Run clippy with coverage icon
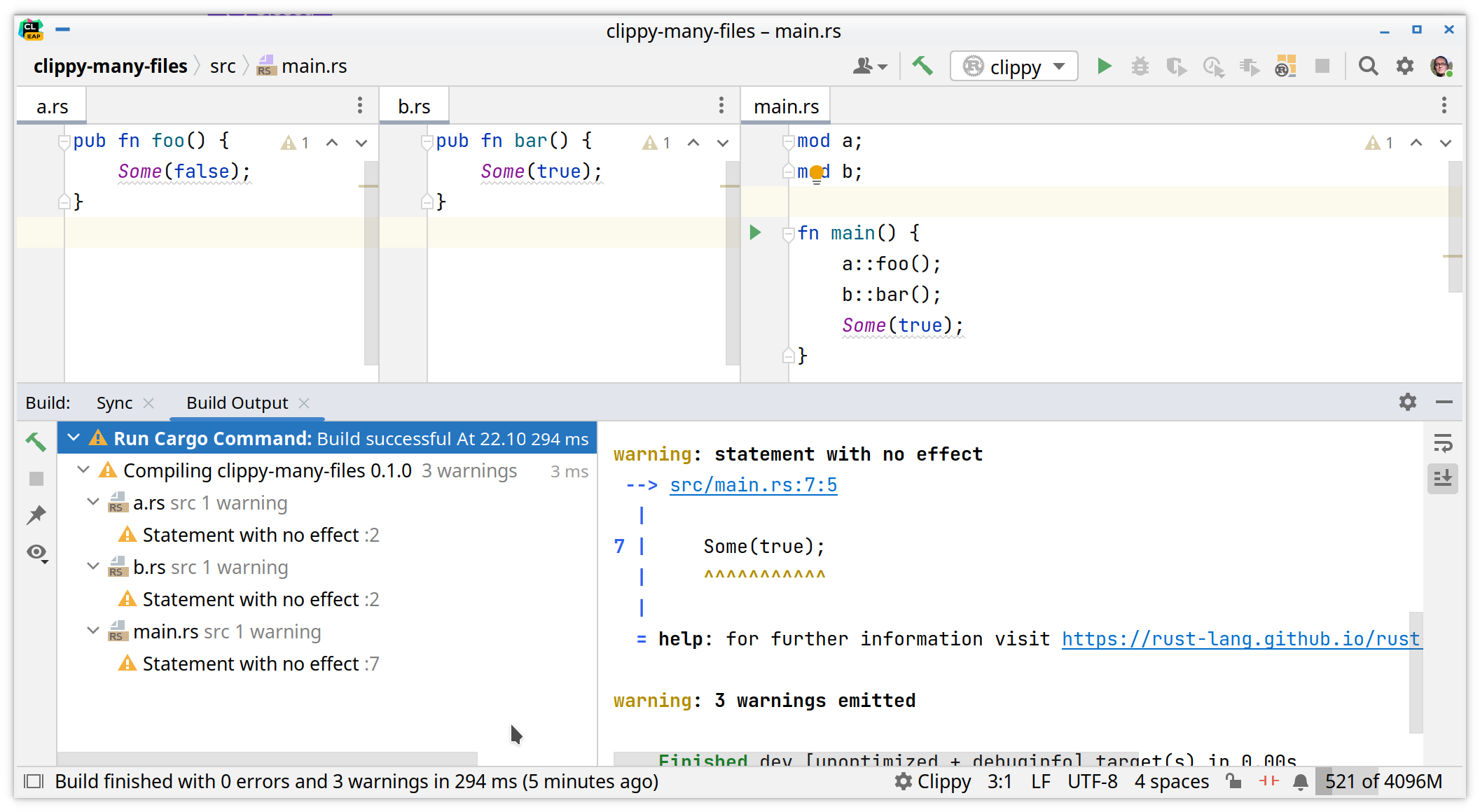This screenshot has width=1480, height=812. (1177, 66)
